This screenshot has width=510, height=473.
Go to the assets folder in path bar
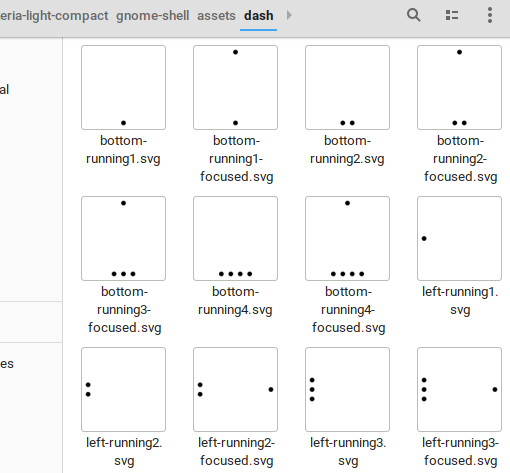pyautogui.click(x=216, y=16)
